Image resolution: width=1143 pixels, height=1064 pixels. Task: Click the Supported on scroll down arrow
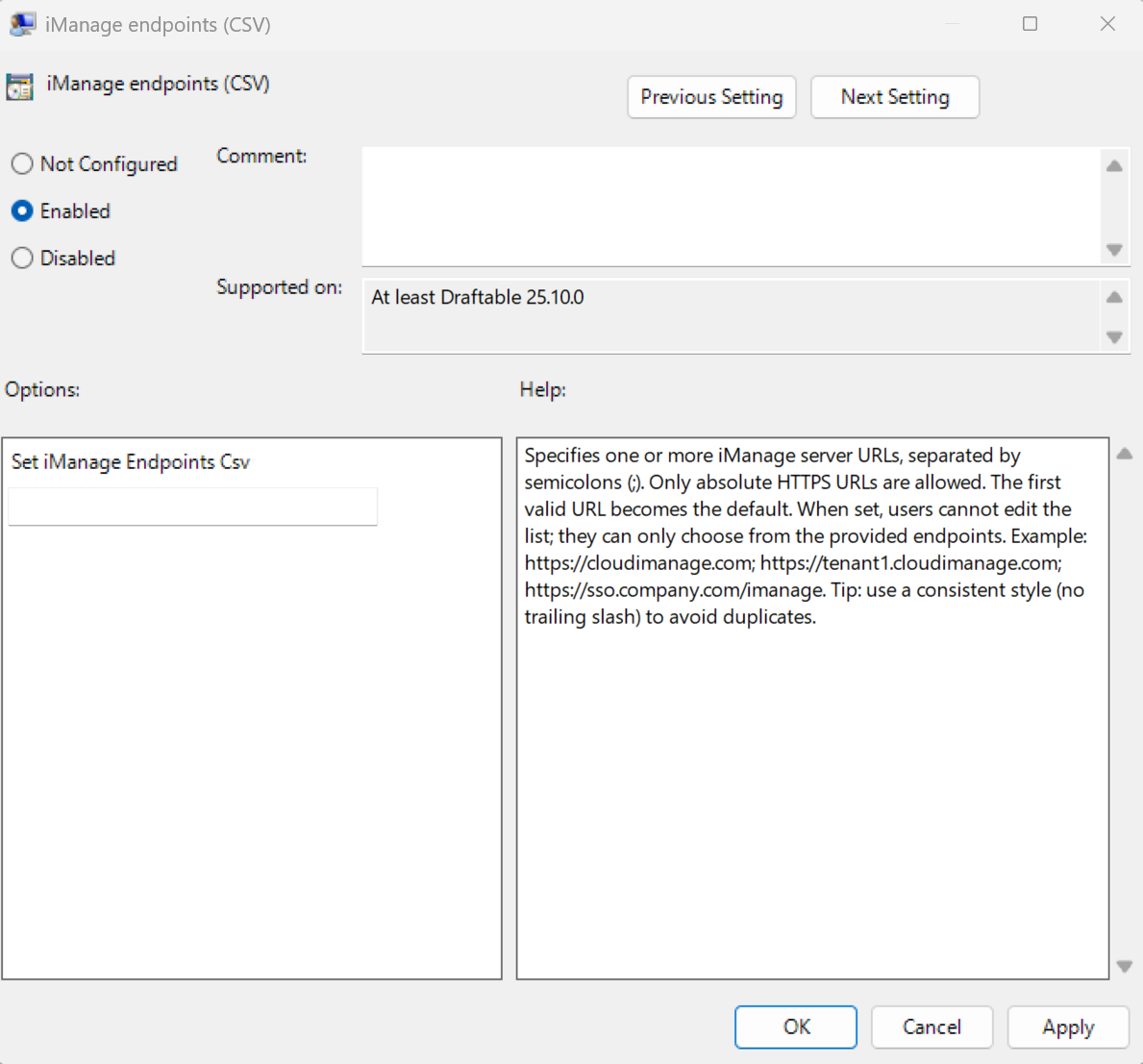pyautogui.click(x=1114, y=336)
